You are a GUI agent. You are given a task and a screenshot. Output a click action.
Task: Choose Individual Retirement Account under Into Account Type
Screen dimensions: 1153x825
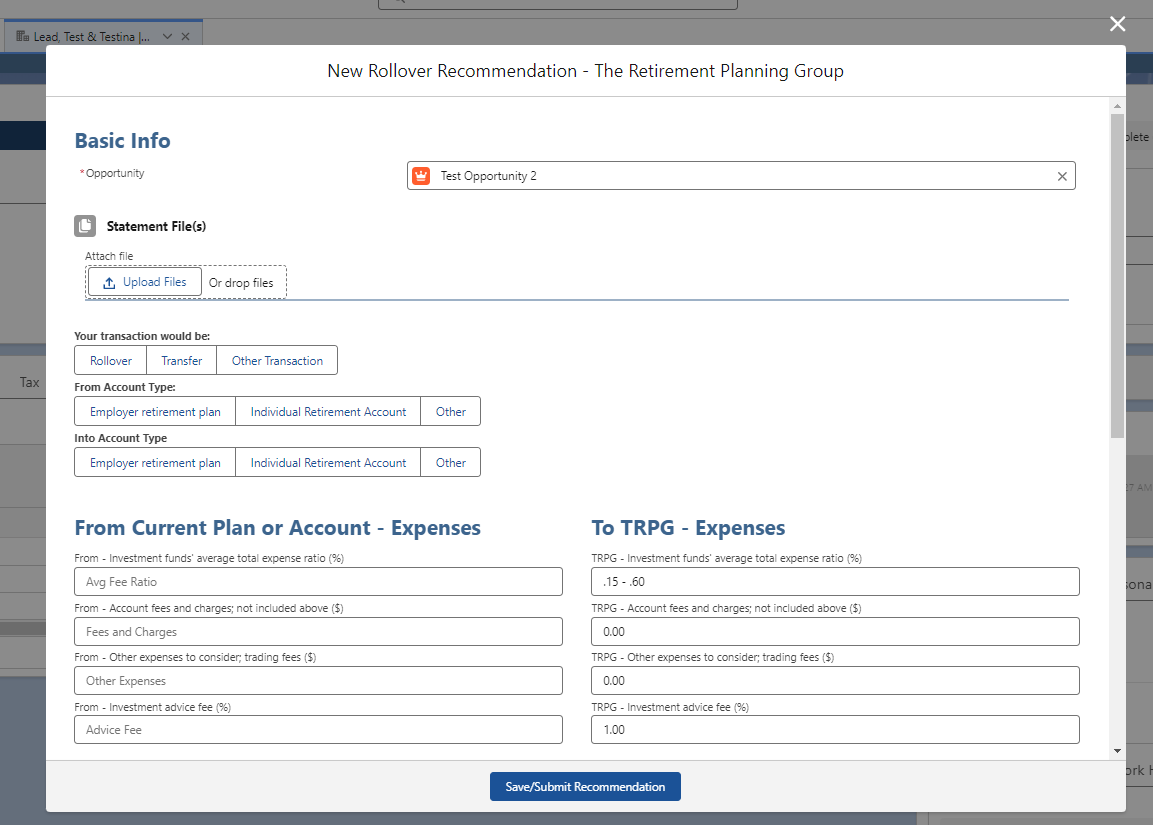tap(328, 462)
